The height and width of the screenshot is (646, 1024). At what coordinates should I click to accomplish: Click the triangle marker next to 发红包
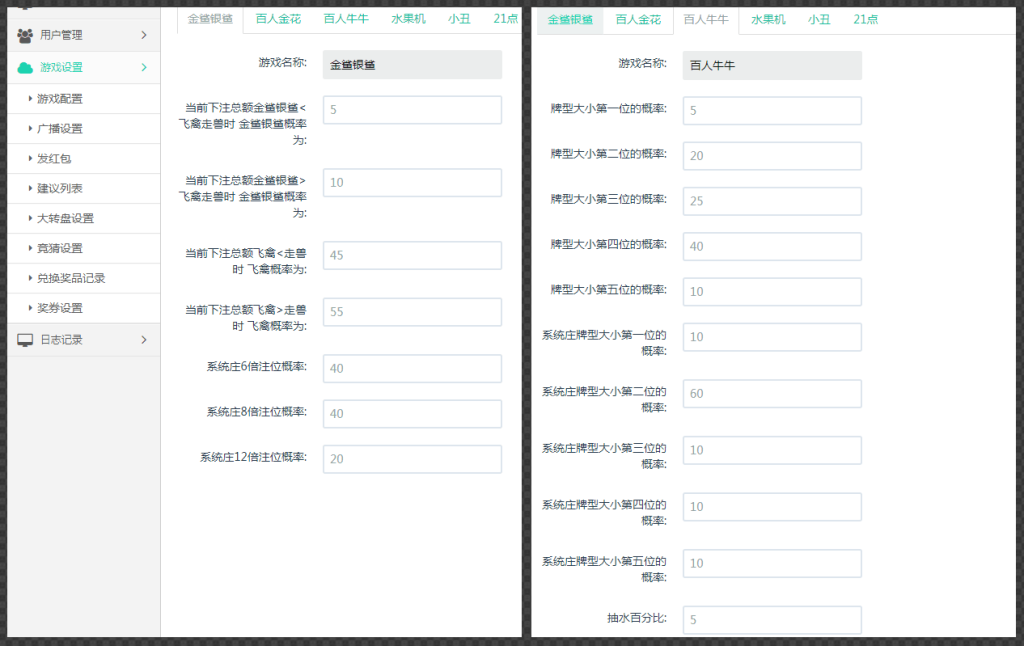(32, 158)
